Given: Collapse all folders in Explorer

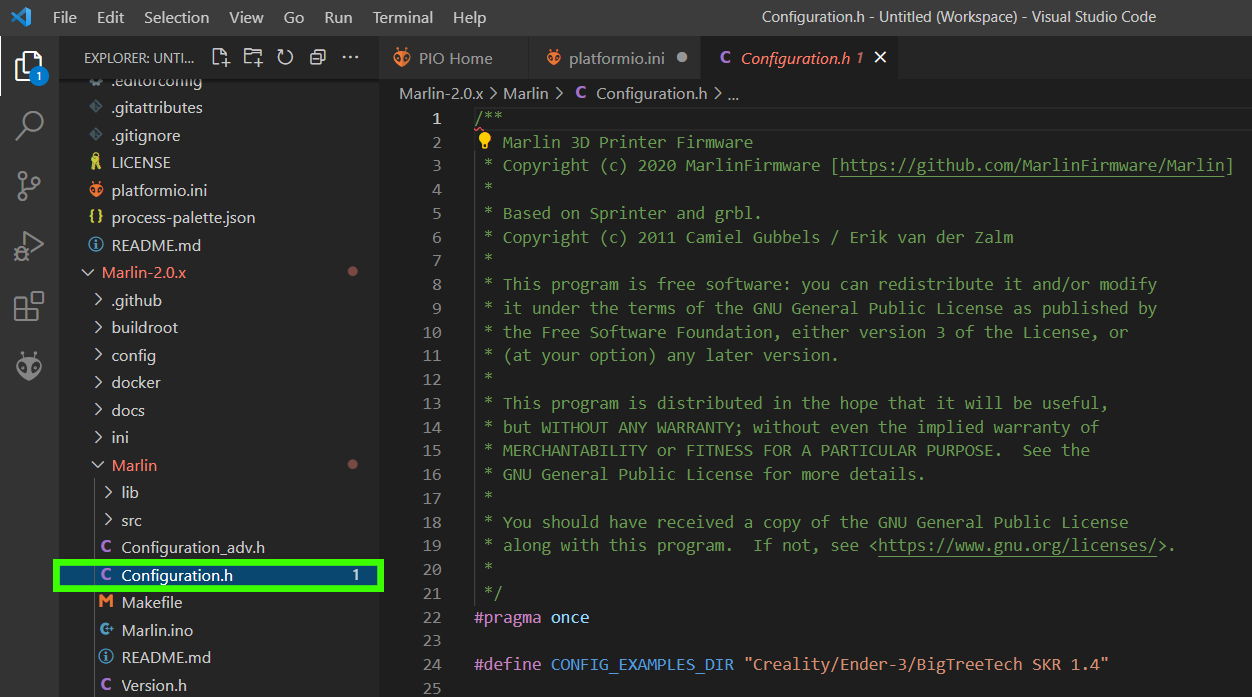Looking at the screenshot, I should point(318,58).
